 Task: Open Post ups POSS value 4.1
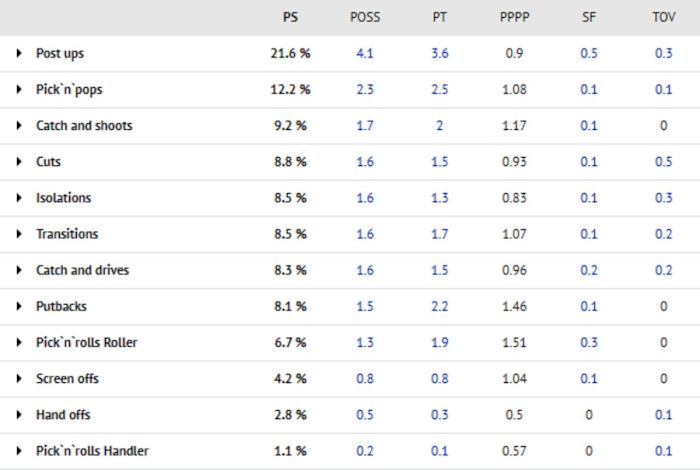tap(365, 54)
